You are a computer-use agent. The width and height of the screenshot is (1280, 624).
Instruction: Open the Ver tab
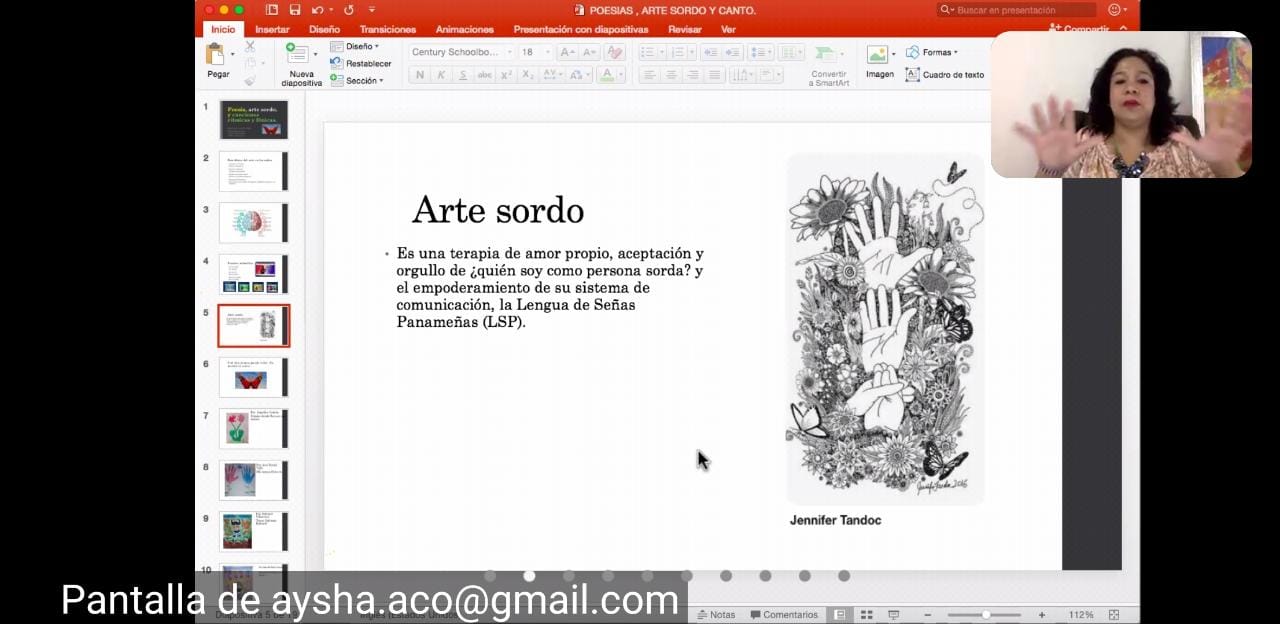pyautogui.click(x=728, y=29)
